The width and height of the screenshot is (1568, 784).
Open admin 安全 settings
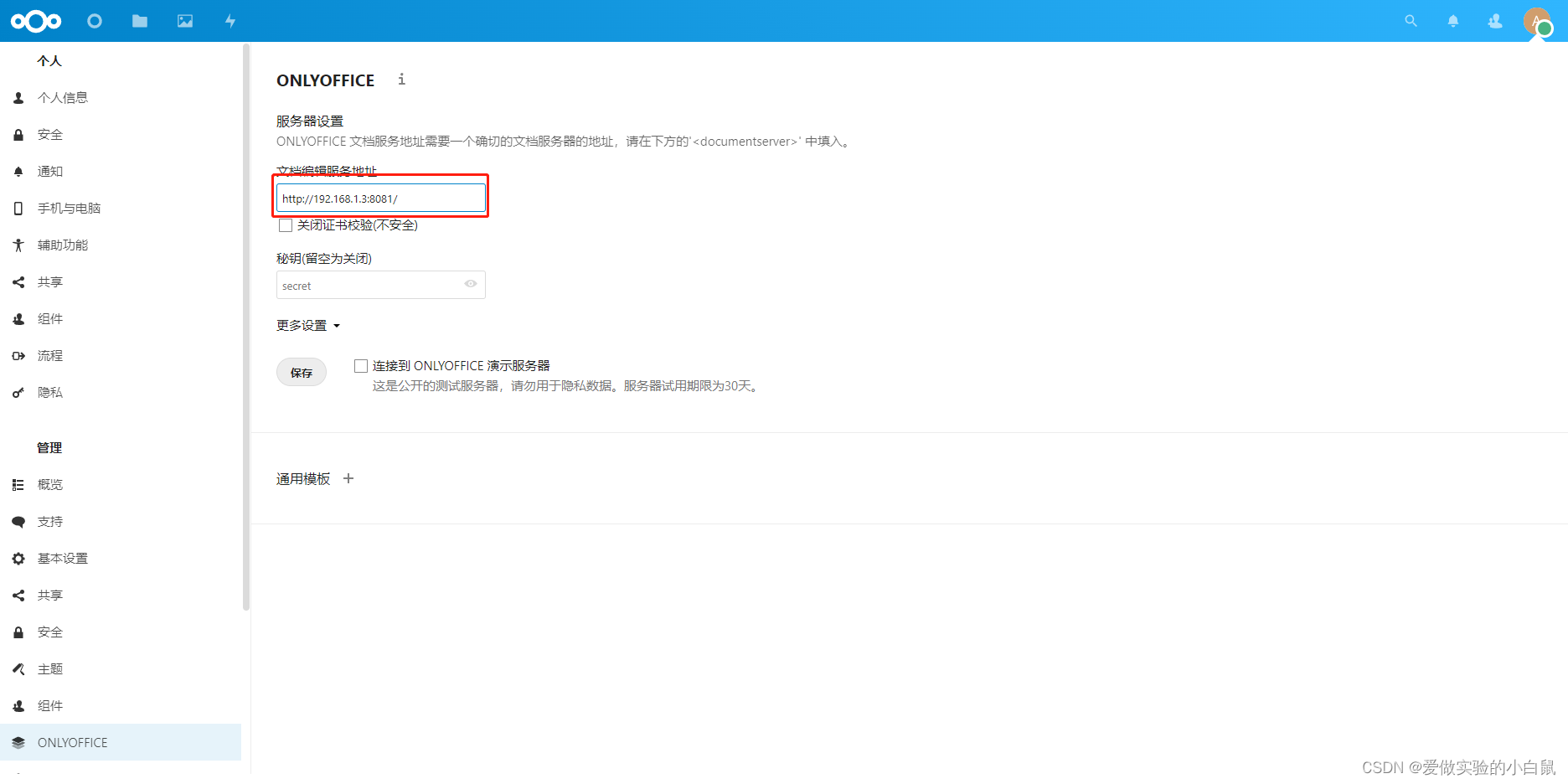121,632
